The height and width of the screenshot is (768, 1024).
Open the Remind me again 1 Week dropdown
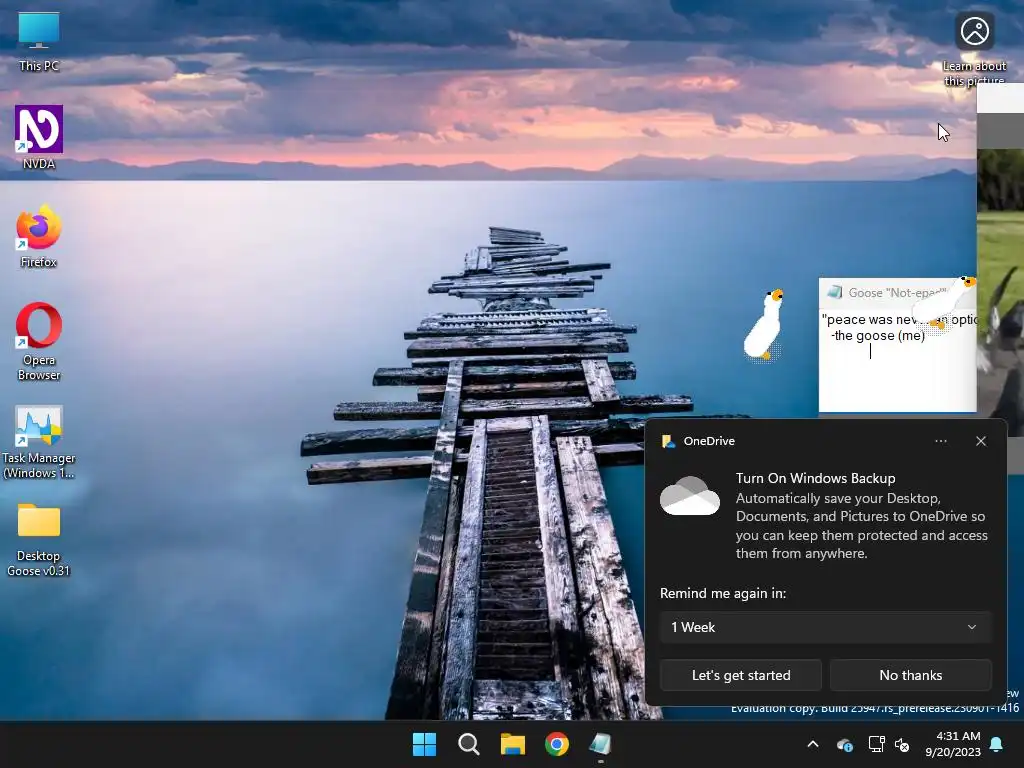click(x=825, y=627)
